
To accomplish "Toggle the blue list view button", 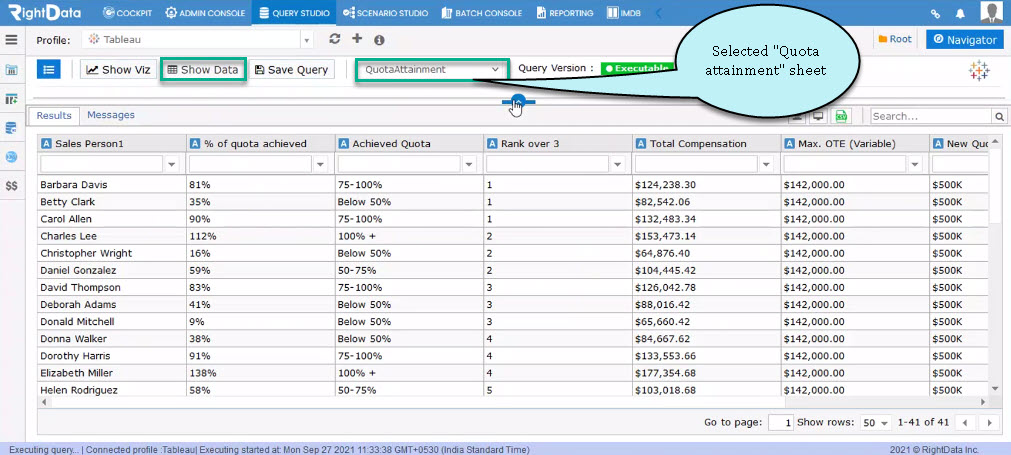I will (48, 70).
